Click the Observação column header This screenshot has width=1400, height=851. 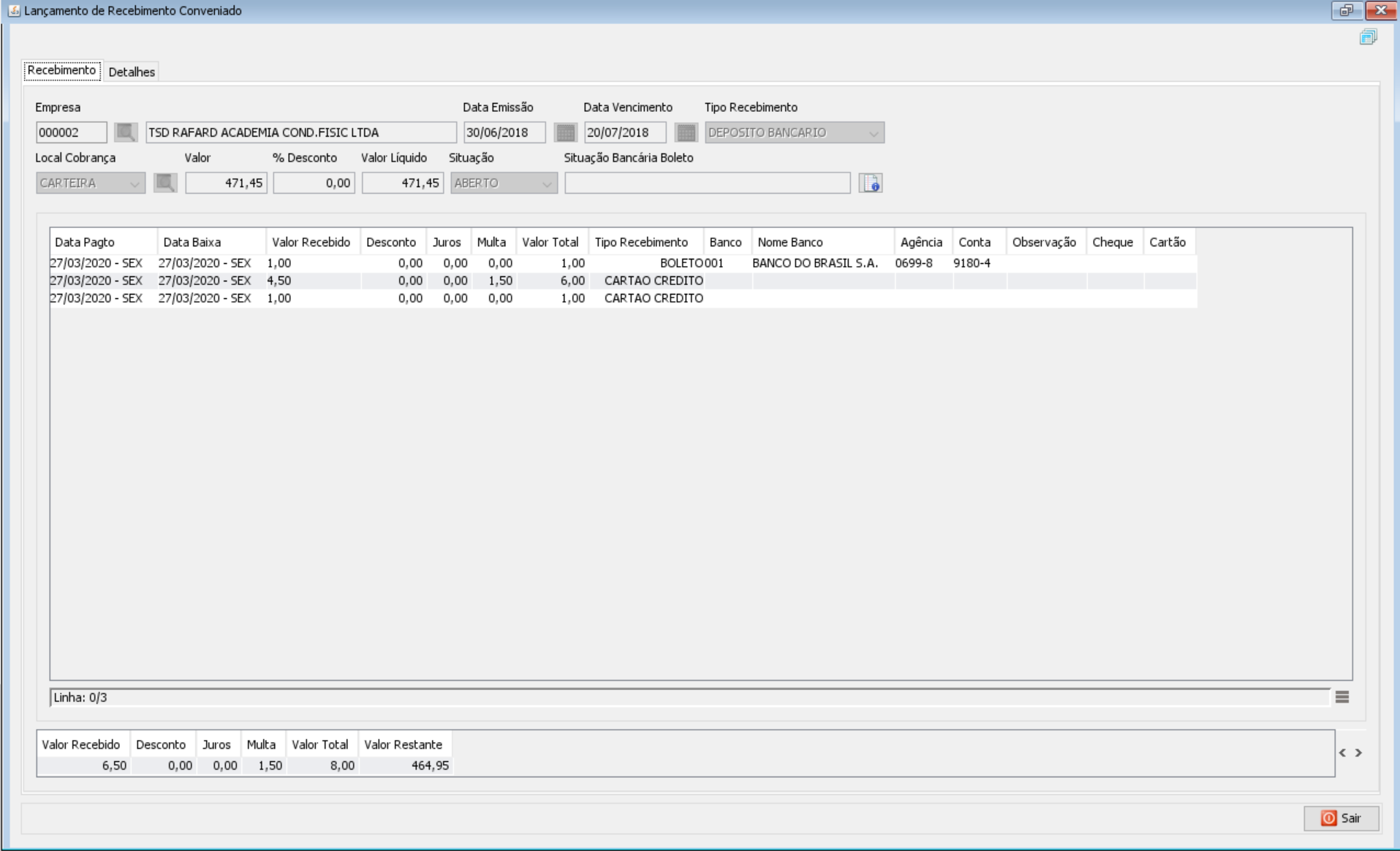pyautogui.click(x=1046, y=242)
